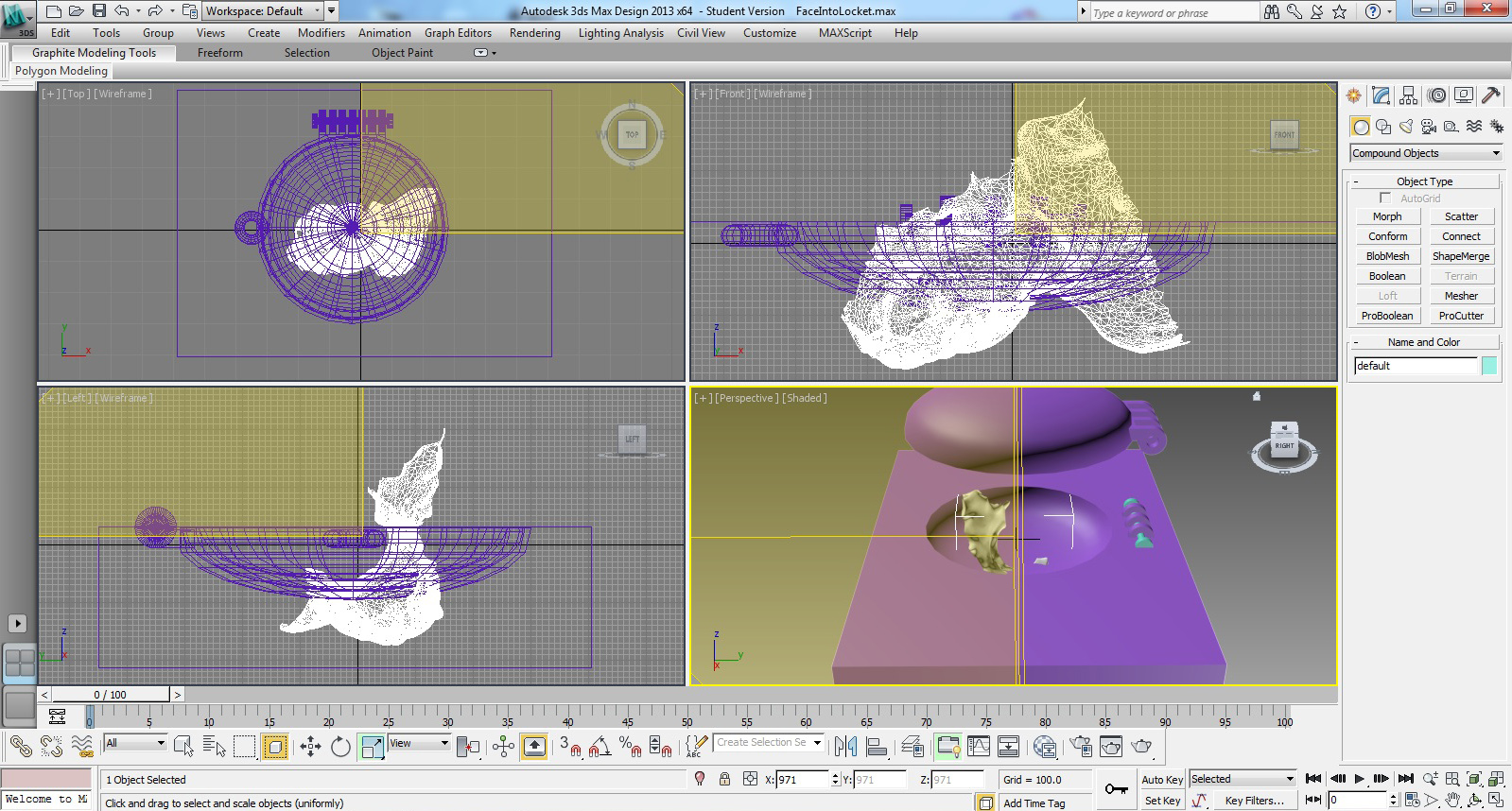
Task: Open the Workspace Default dropdown
Action: [264, 11]
